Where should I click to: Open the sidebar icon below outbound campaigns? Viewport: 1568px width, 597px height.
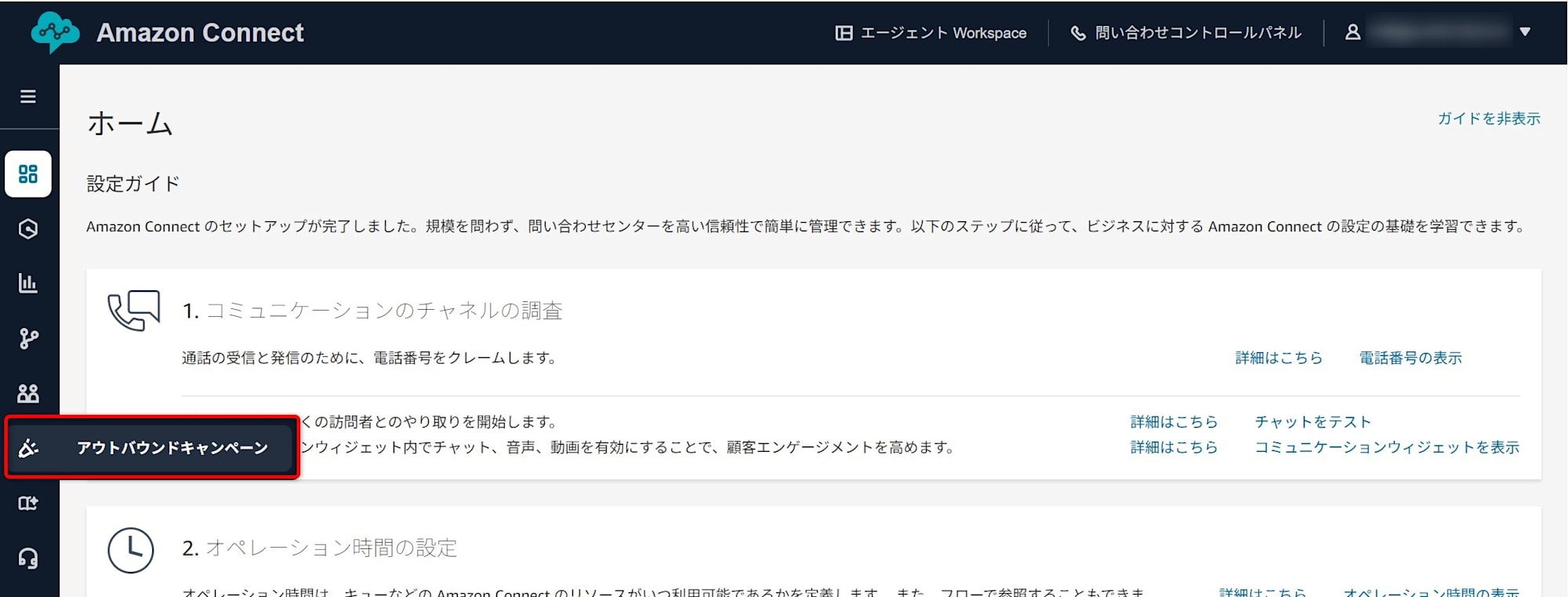[28, 503]
